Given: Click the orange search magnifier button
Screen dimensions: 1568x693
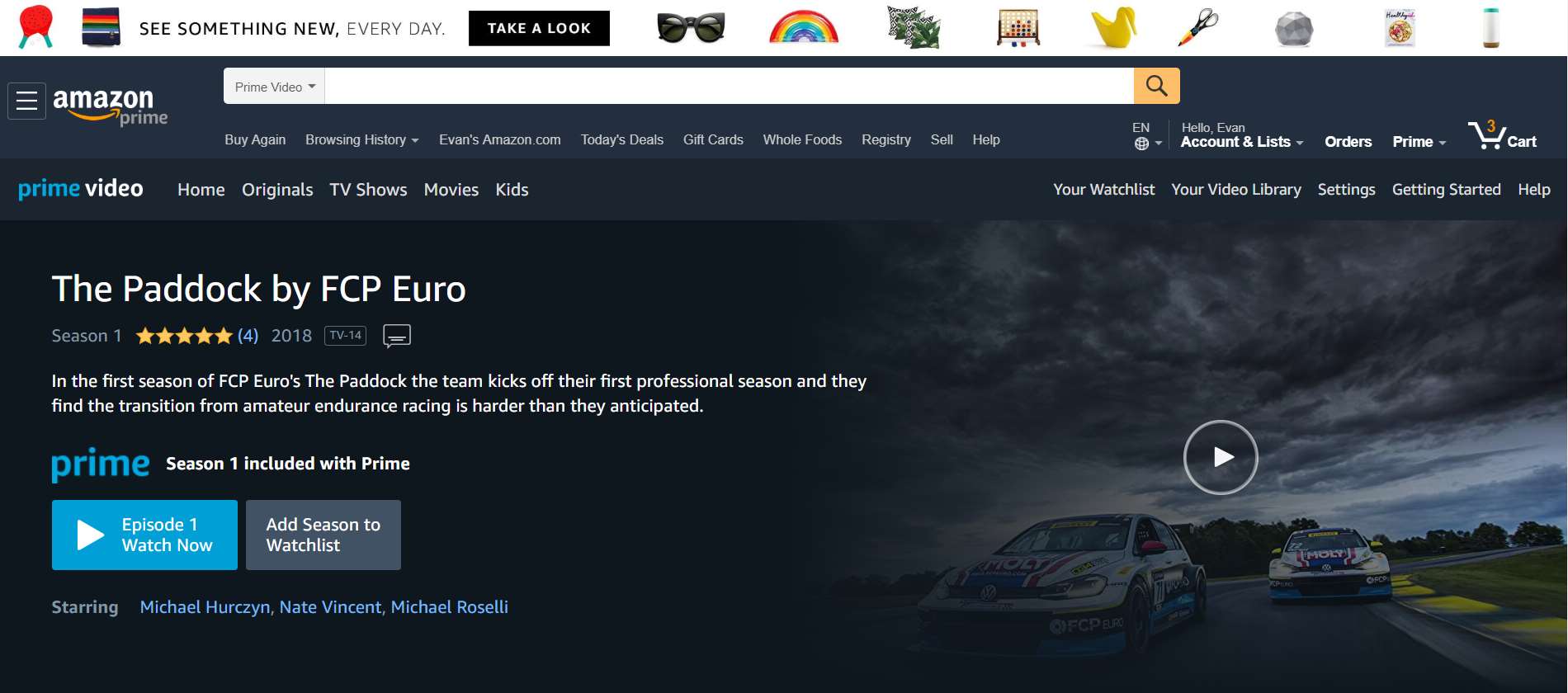Looking at the screenshot, I should tap(1156, 86).
